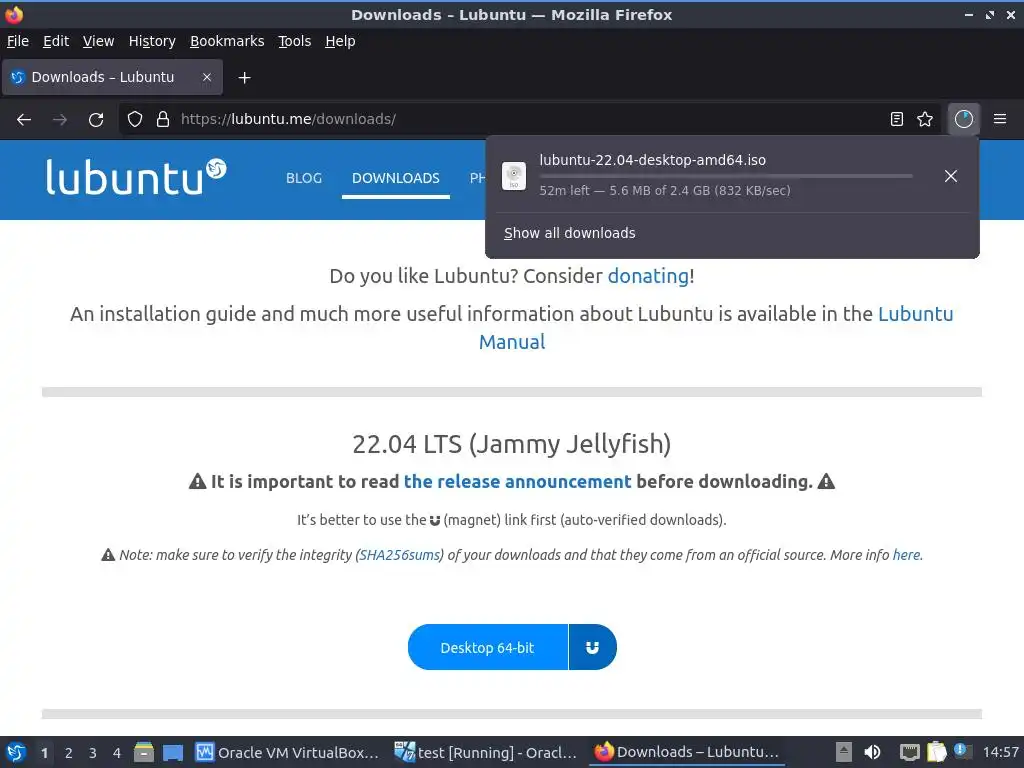Reload the current page

pos(96,120)
